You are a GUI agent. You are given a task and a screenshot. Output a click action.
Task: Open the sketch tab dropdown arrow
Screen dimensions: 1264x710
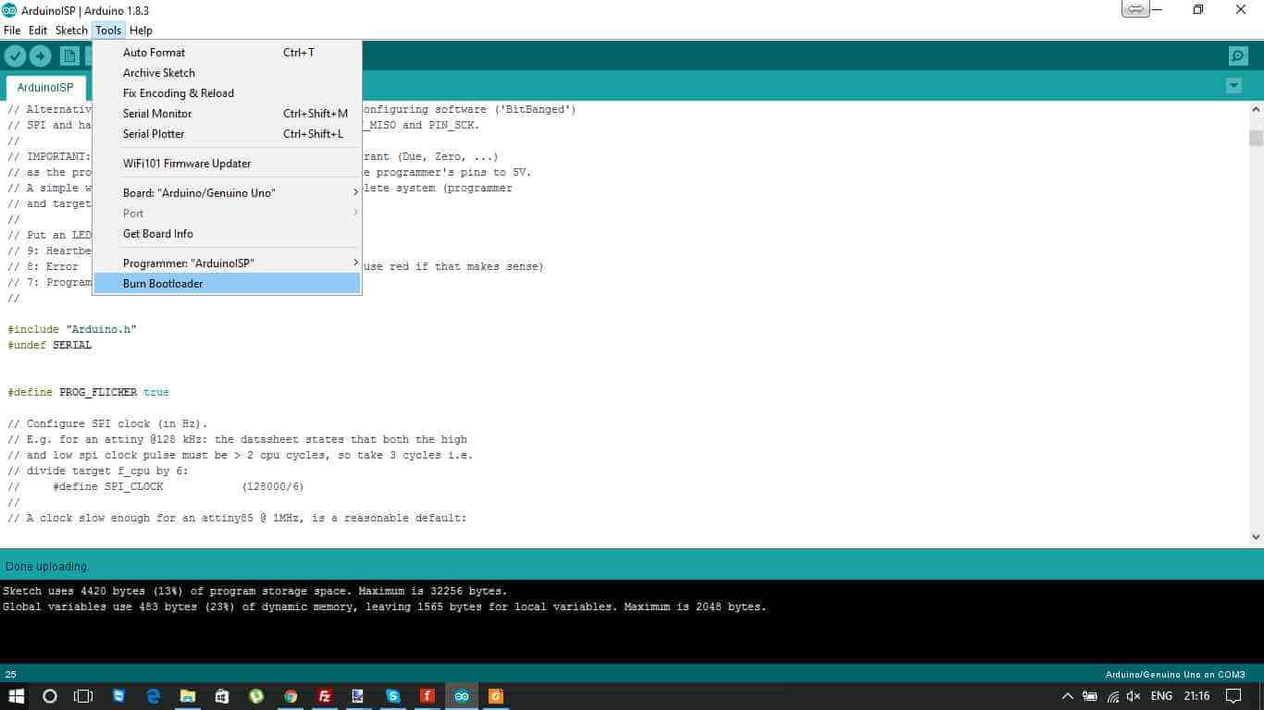tap(1233, 86)
